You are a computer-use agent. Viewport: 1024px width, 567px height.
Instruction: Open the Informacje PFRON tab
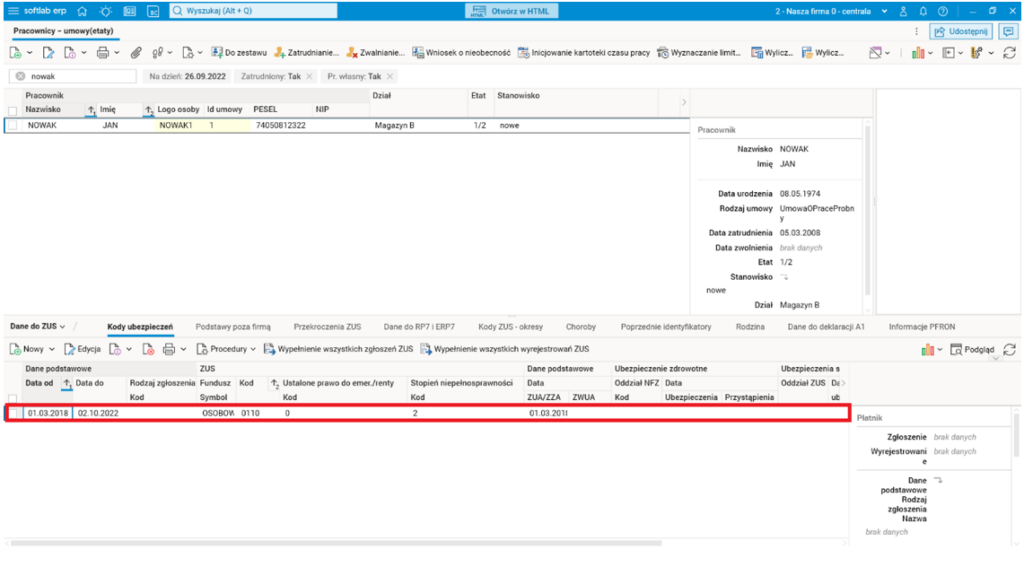921,327
